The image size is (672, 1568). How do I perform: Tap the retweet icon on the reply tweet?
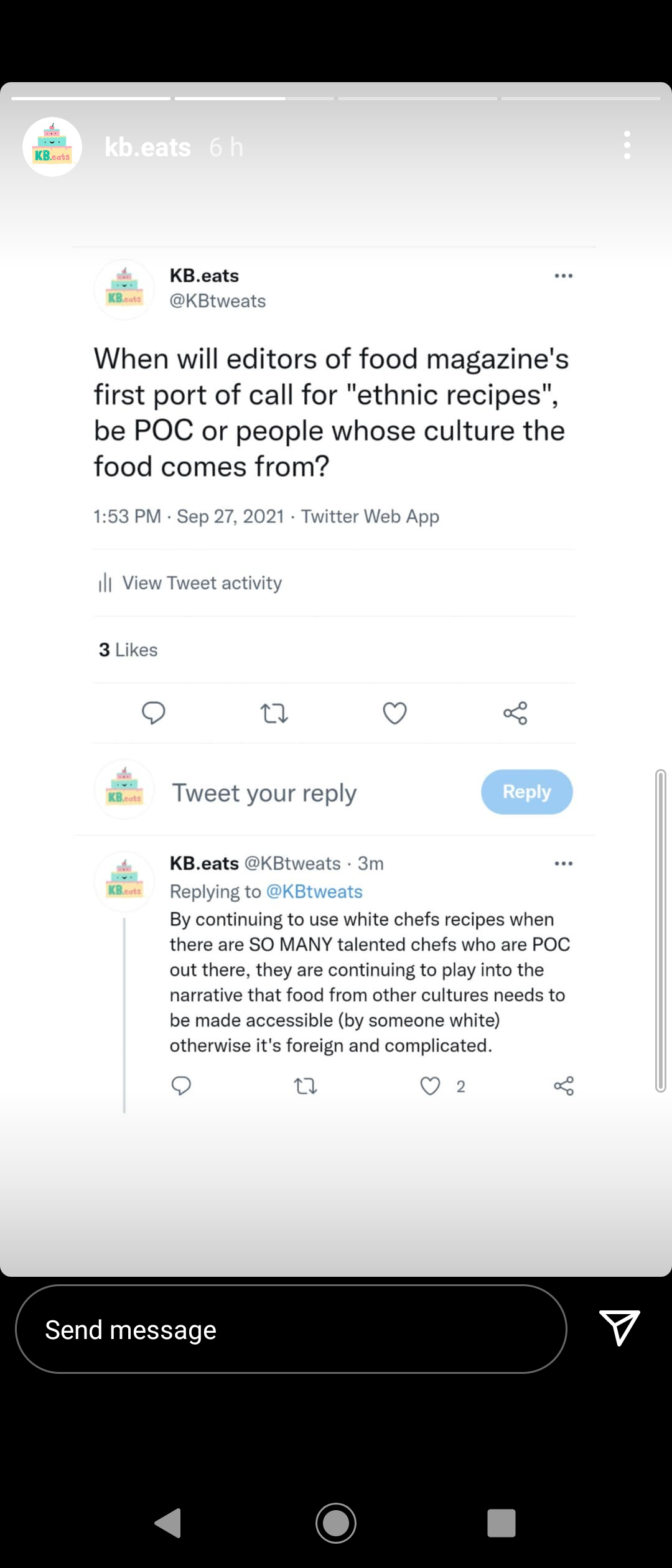pyautogui.click(x=306, y=1086)
